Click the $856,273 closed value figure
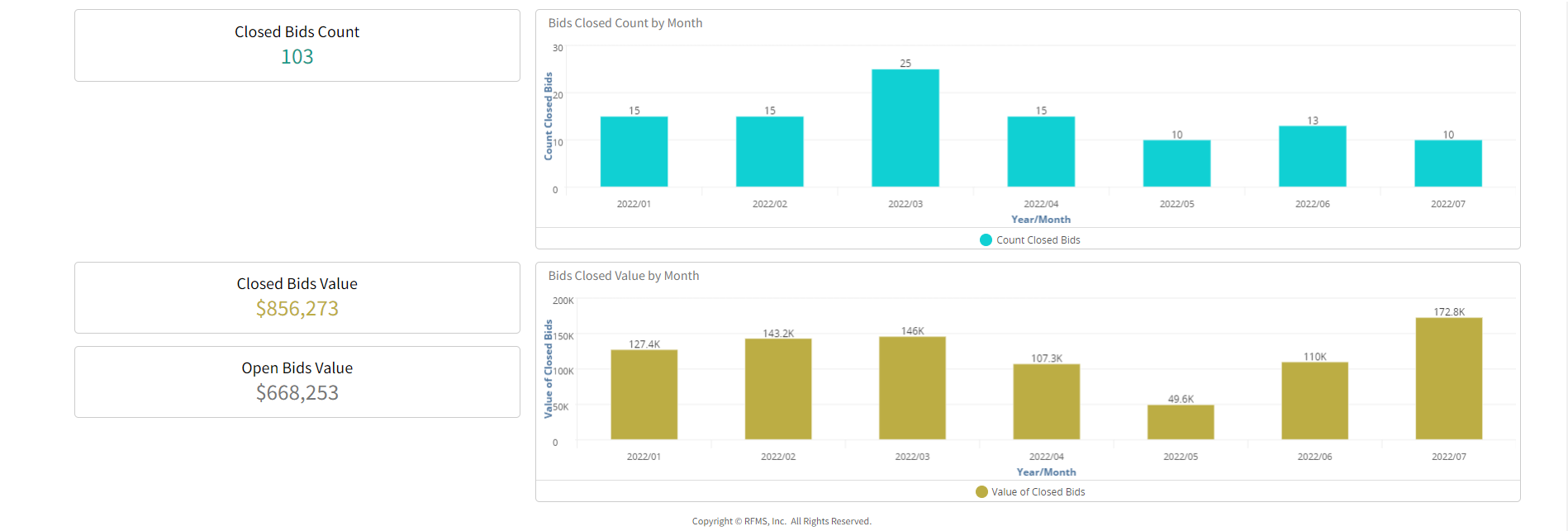The image size is (1568, 531). click(x=297, y=309)
